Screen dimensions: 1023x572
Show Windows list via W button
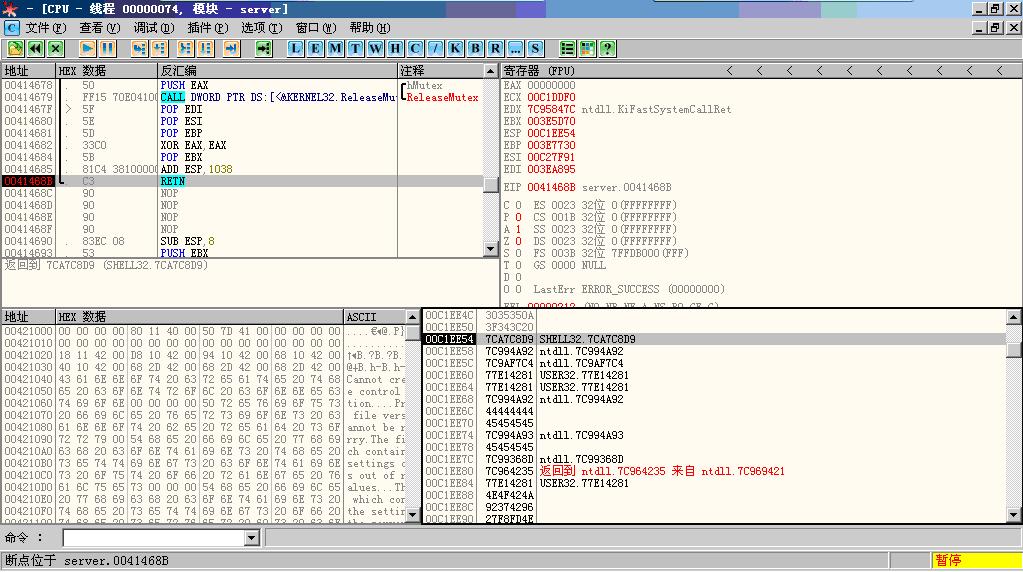375,48
